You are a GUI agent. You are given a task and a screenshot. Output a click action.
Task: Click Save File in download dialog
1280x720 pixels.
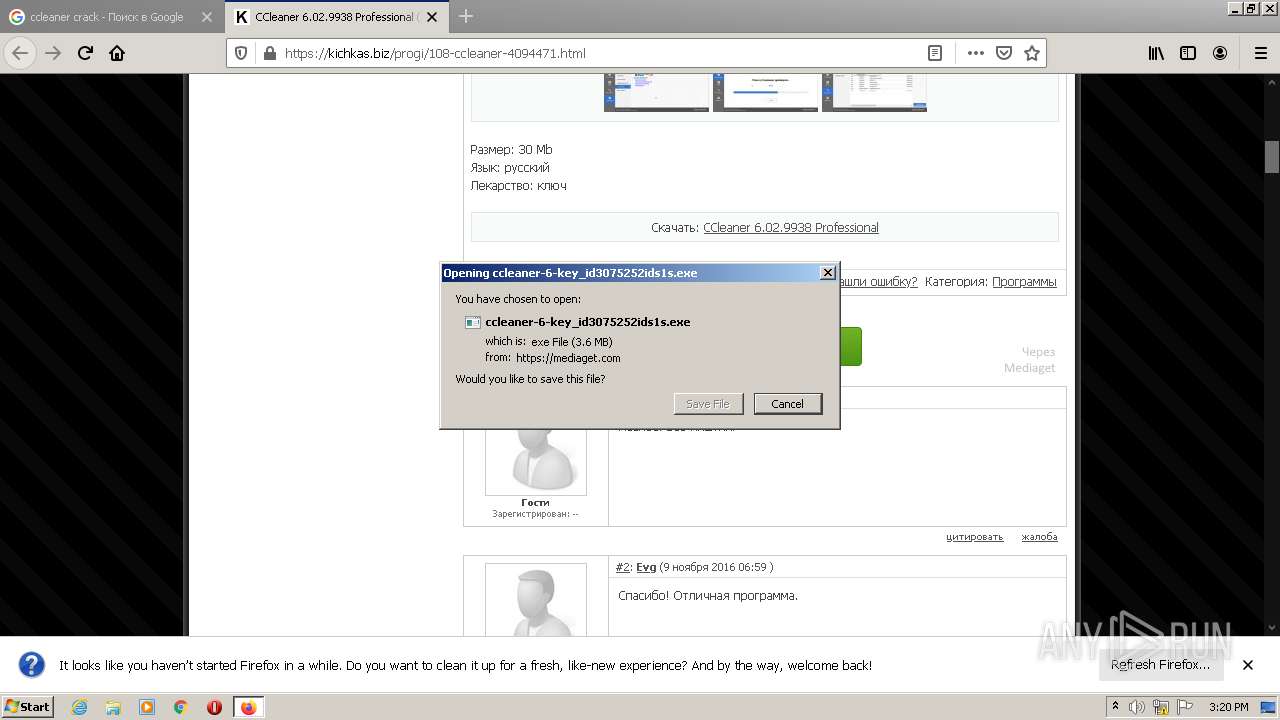click(x=708, y=403)
